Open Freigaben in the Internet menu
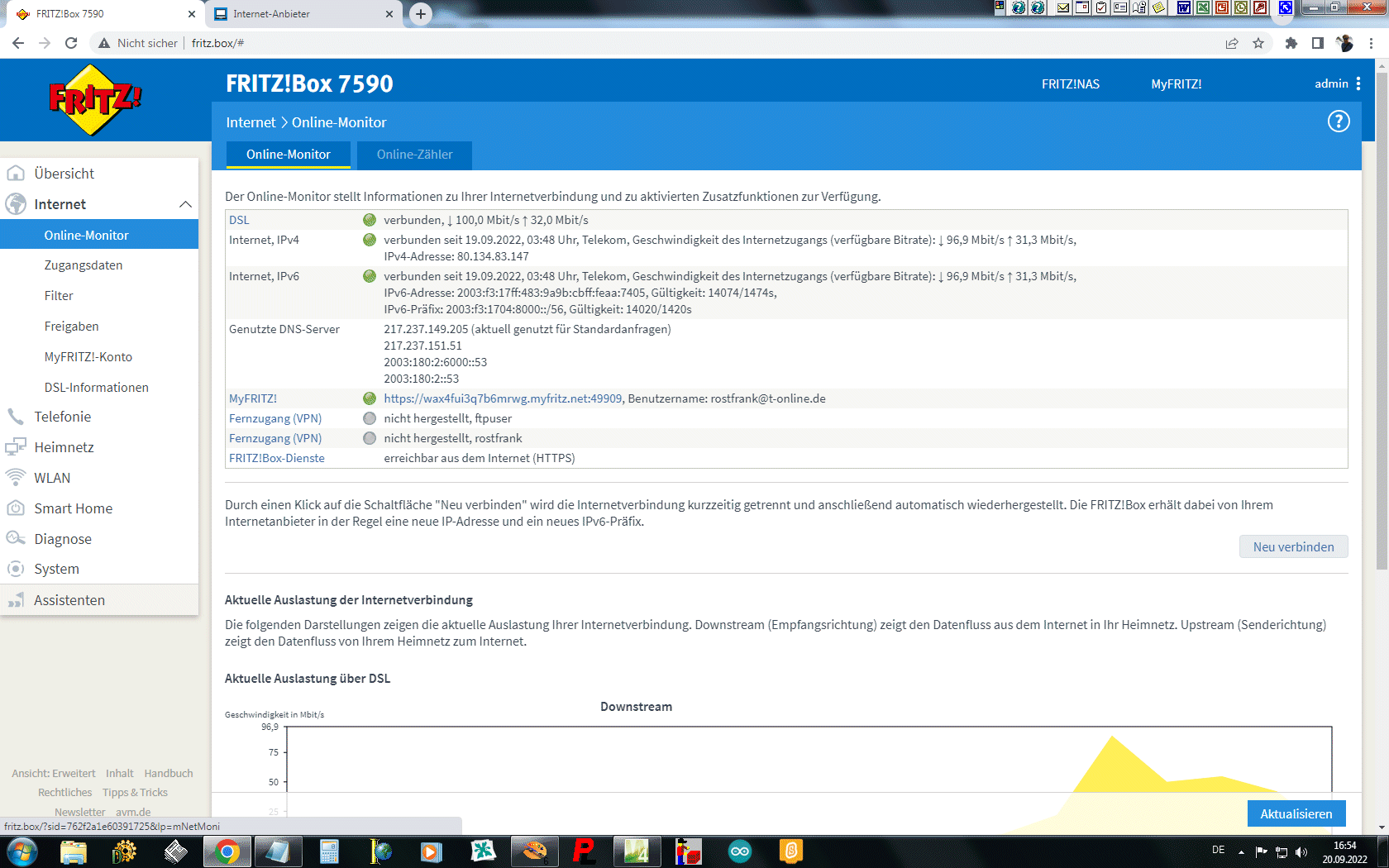Viewport: 1389px width, 868px height. [x=72, y=327]
